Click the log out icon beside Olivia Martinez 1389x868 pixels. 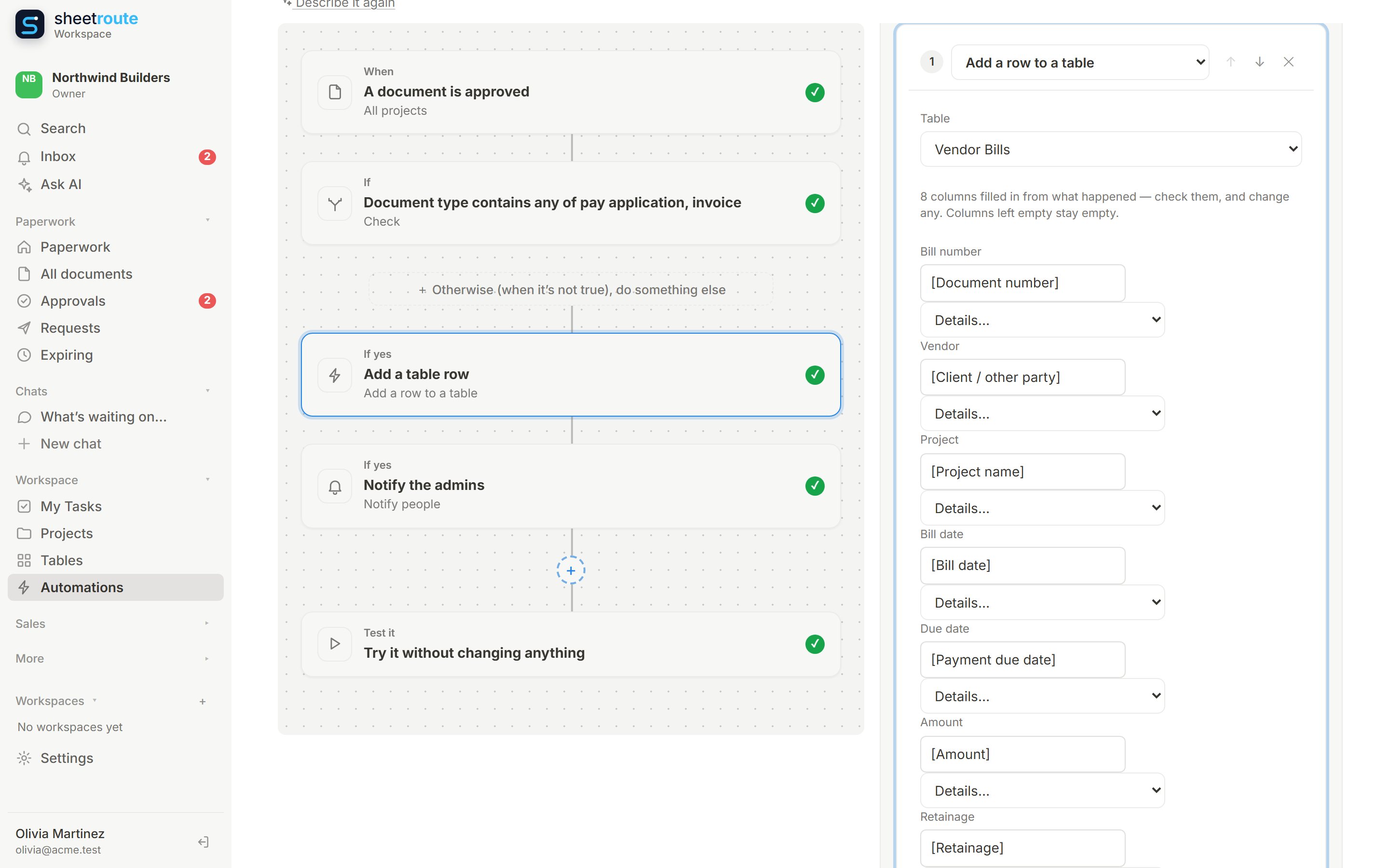203,841
